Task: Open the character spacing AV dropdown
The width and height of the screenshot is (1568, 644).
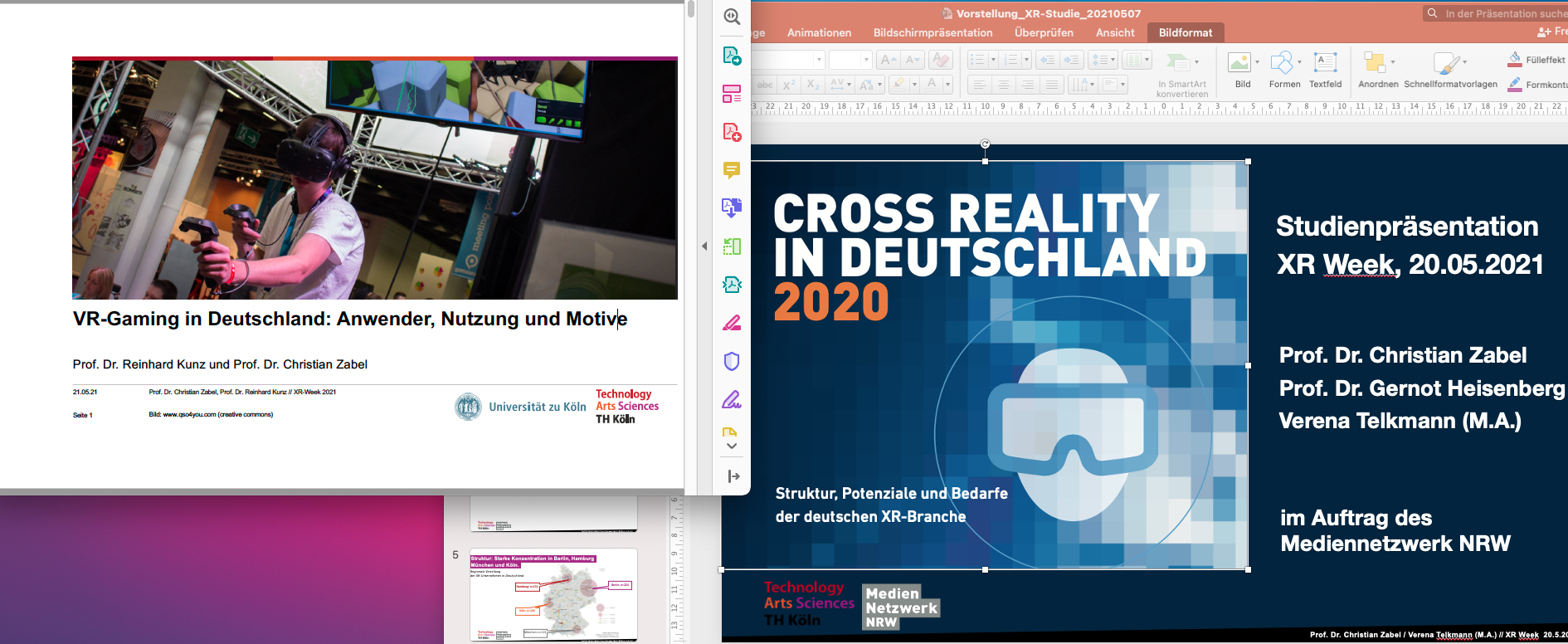Action: (840, 85)
